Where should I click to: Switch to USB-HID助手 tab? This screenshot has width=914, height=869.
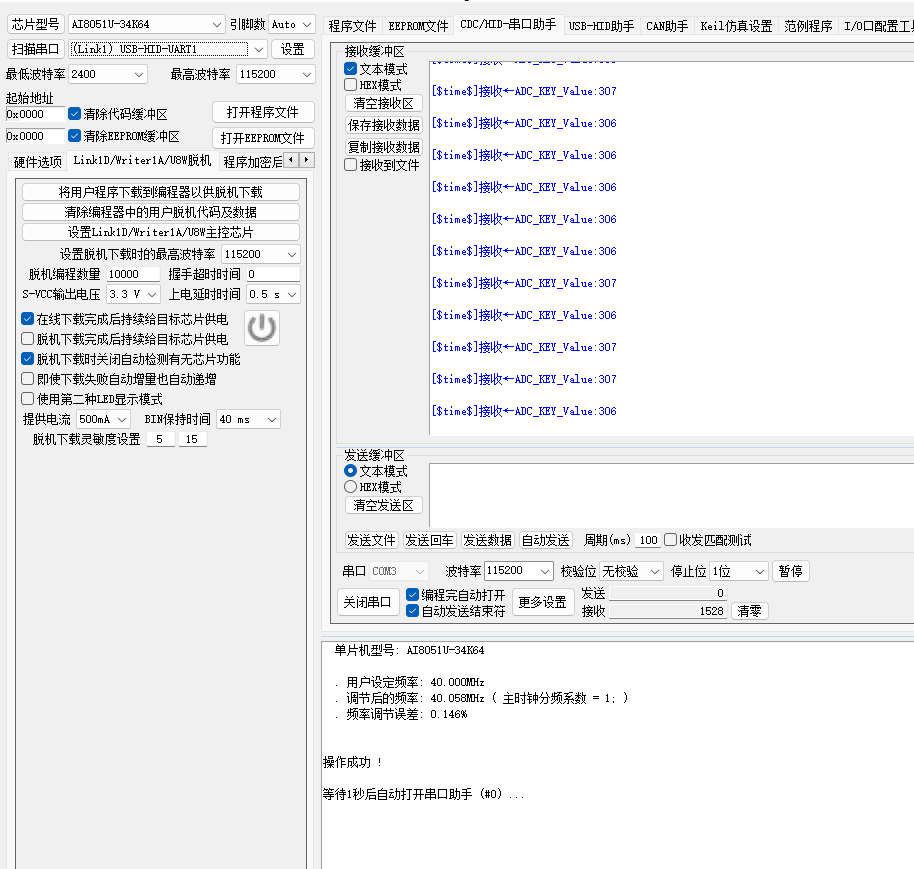(x=601, y=26)
